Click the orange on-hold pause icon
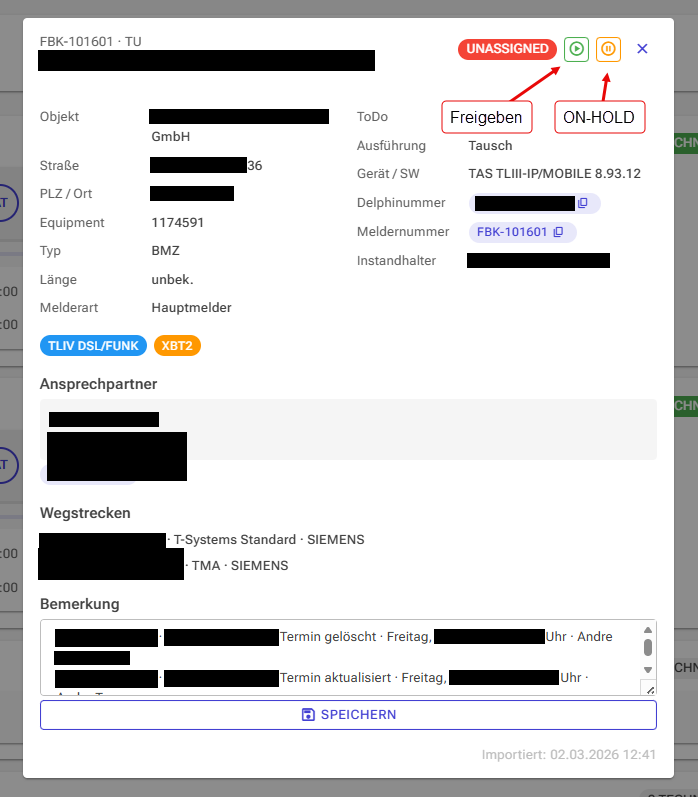The width and height of the screenshot is (698, 797). (608, 49)
